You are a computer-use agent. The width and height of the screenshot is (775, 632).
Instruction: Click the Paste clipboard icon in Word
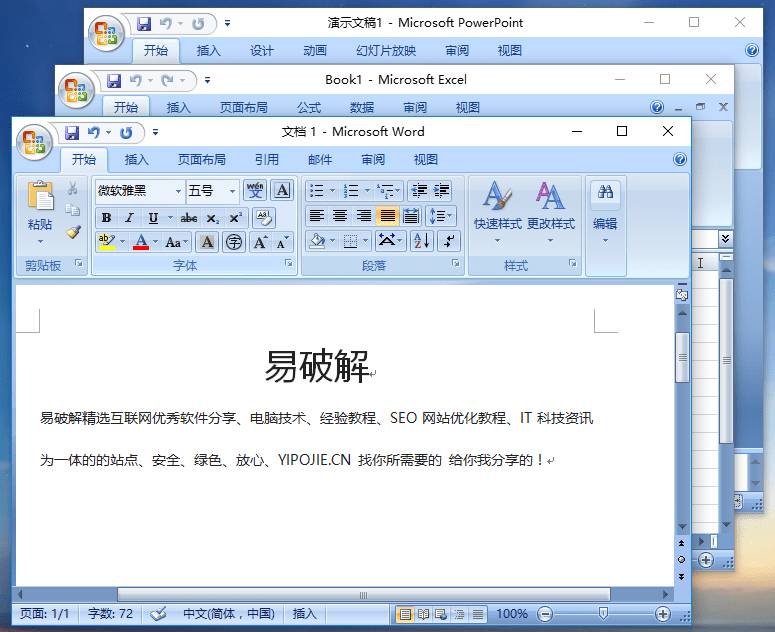(41, 196)
